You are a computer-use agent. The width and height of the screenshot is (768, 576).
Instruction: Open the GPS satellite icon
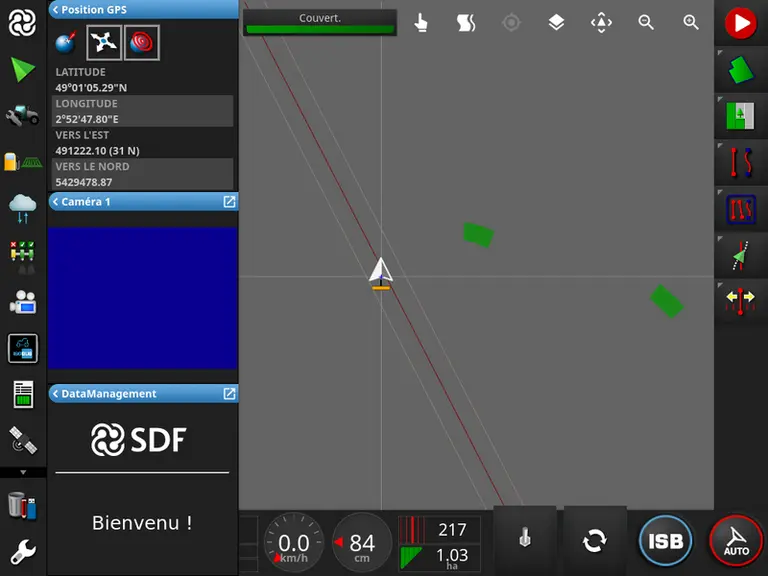23,440
